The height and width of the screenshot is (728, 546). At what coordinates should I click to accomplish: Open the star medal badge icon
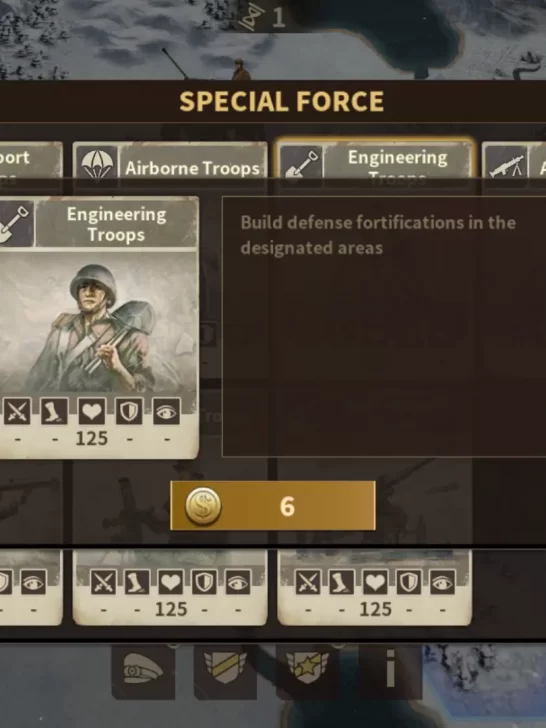coord(307,669)
